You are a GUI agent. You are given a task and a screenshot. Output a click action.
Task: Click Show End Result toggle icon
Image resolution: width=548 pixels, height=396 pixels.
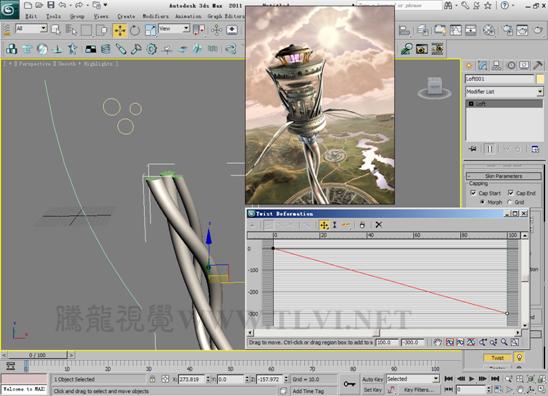coord(490,149)
